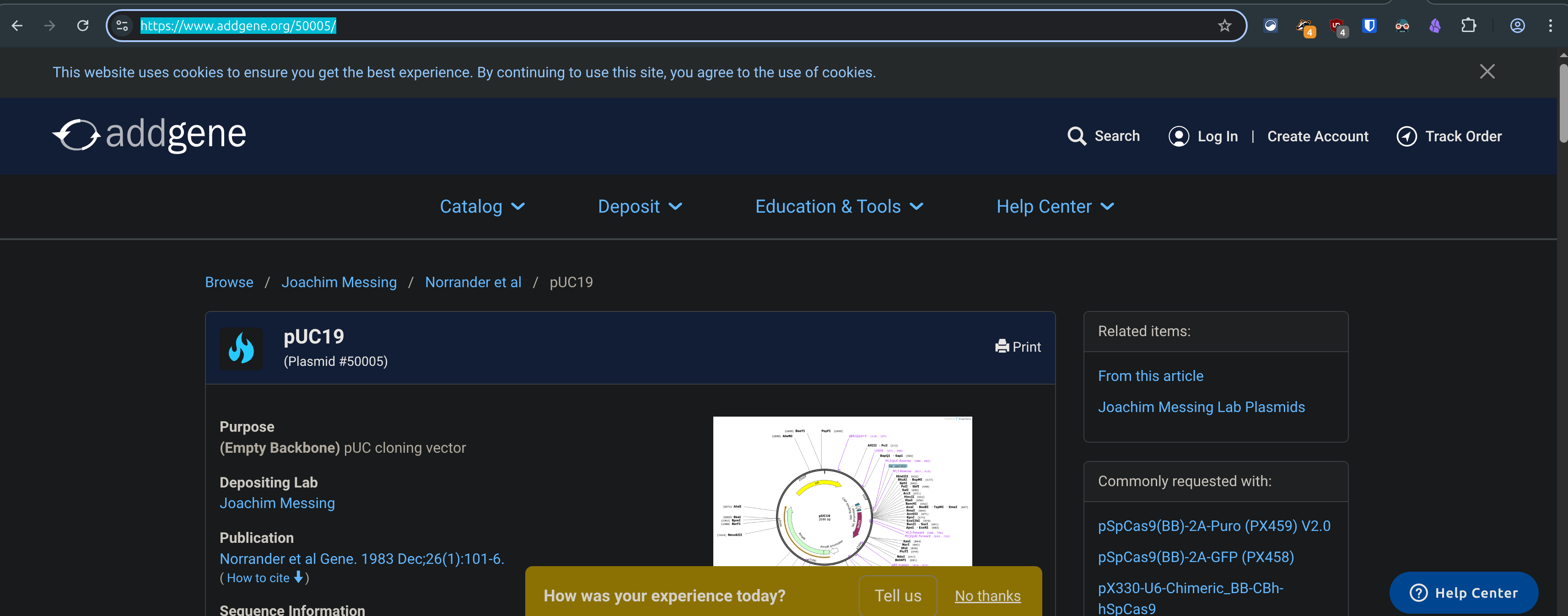Click the Log In link

(1218, 136)
